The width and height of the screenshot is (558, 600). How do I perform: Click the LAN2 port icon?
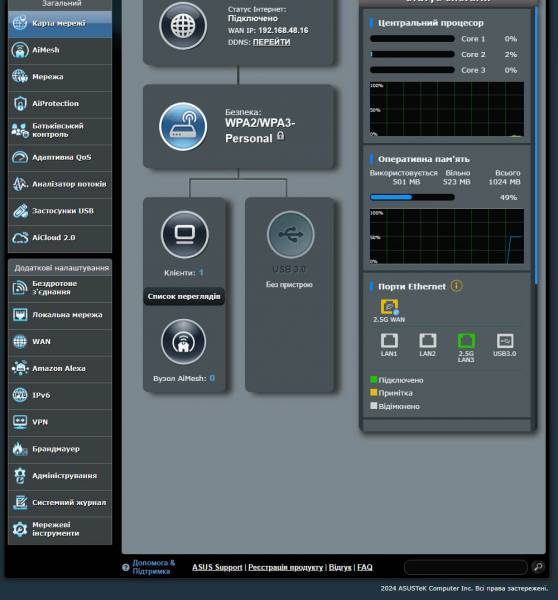tap(427, 341)
